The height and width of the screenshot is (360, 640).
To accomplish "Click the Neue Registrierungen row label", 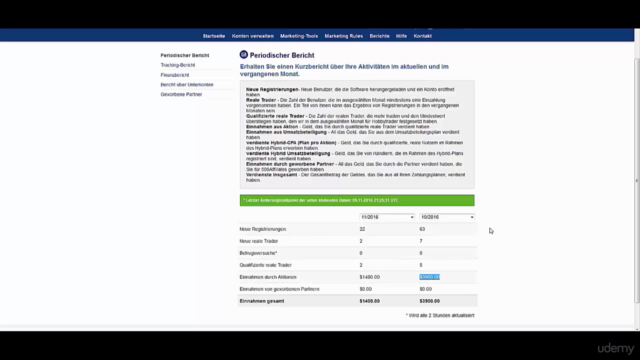I will [262, 229].
